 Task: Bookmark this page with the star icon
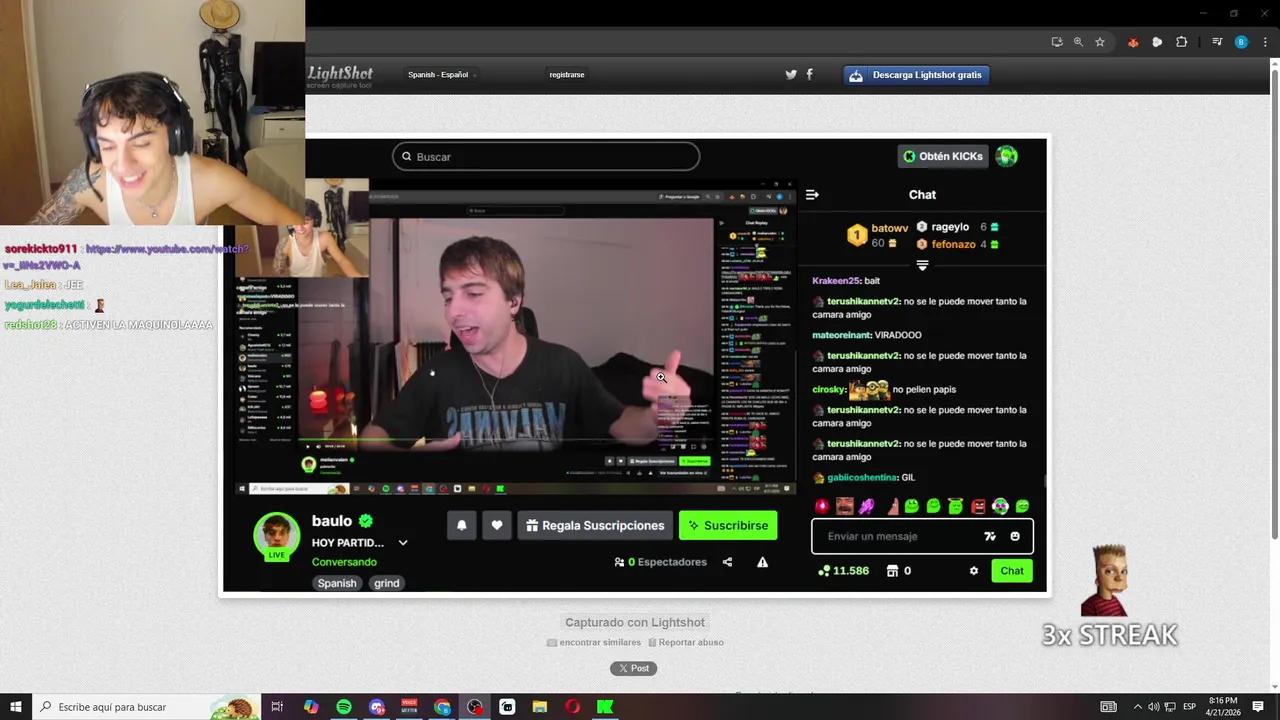1100,42
